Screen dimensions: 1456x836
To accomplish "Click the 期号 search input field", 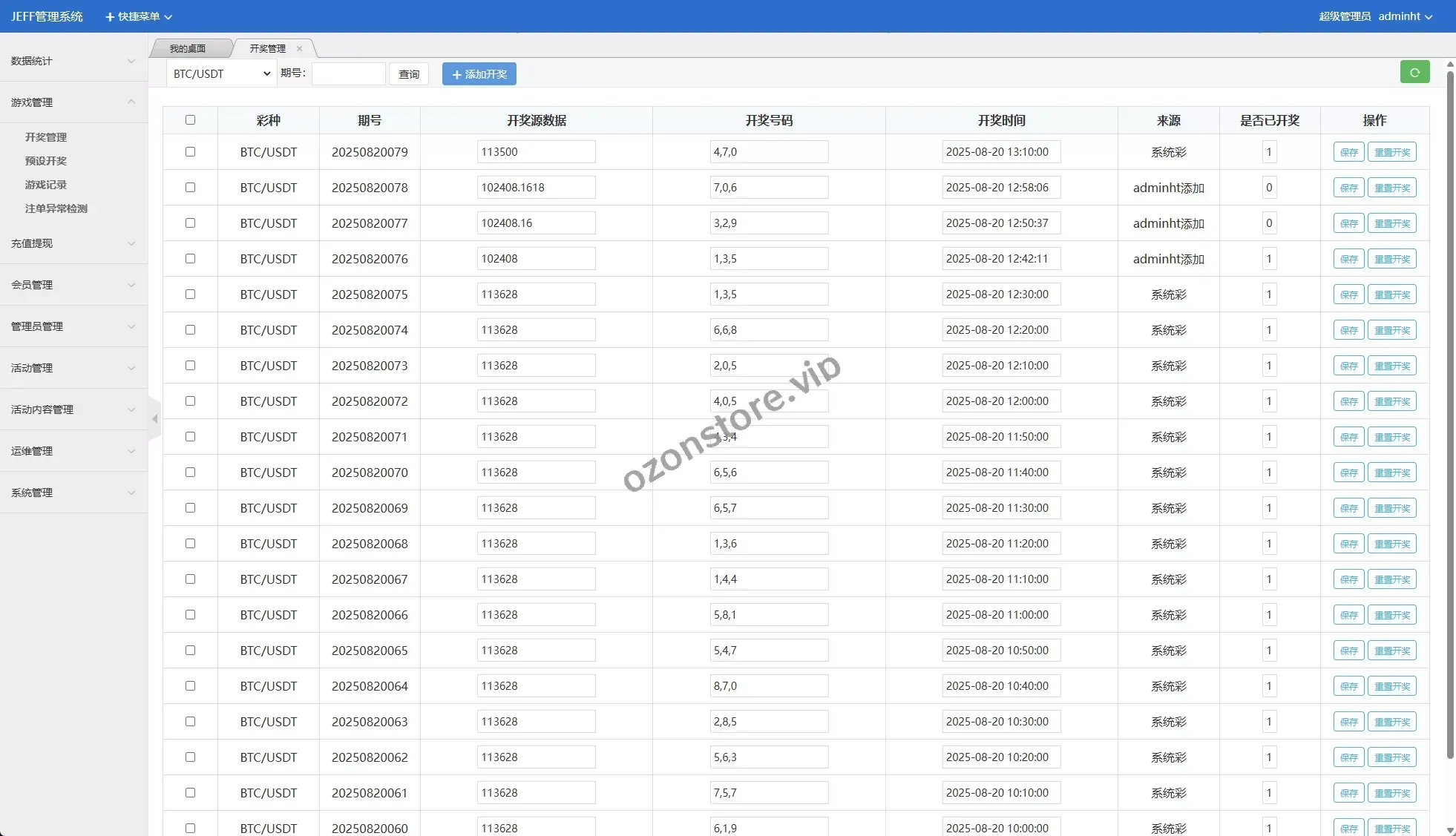I will (348, 74).
